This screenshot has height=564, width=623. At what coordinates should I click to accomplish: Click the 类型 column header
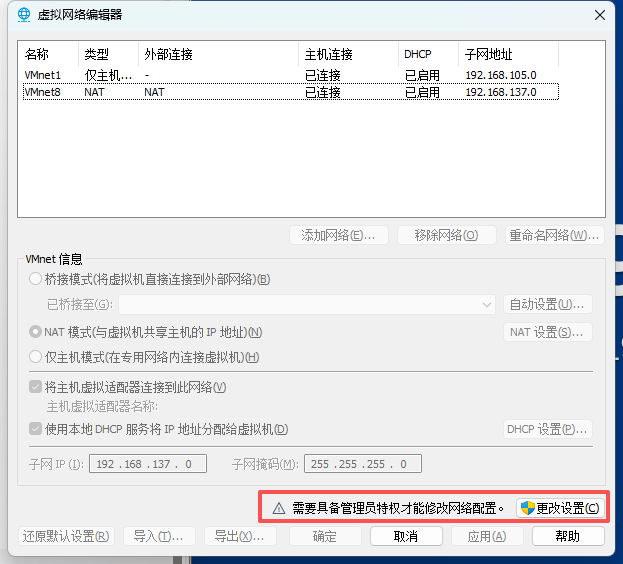coord(108,54)
